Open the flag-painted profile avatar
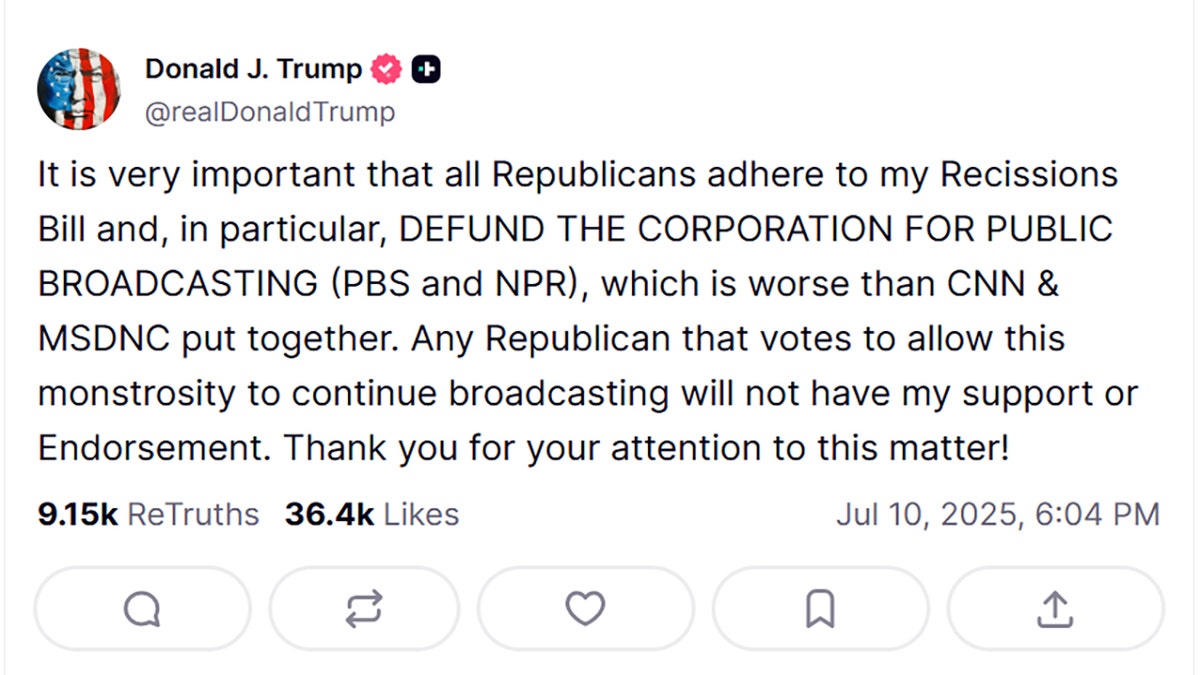 [x=79, y=89]
